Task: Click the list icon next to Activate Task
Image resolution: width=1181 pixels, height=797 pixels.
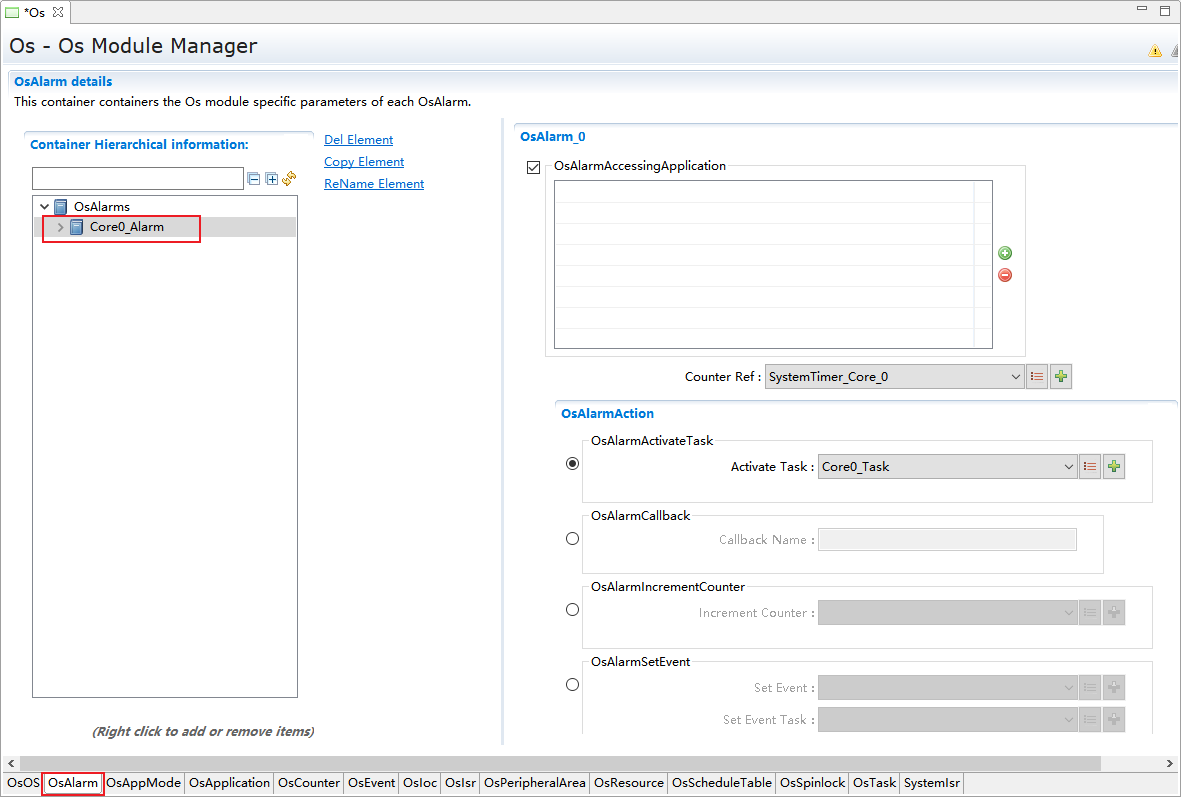Action: [1090, 467]
